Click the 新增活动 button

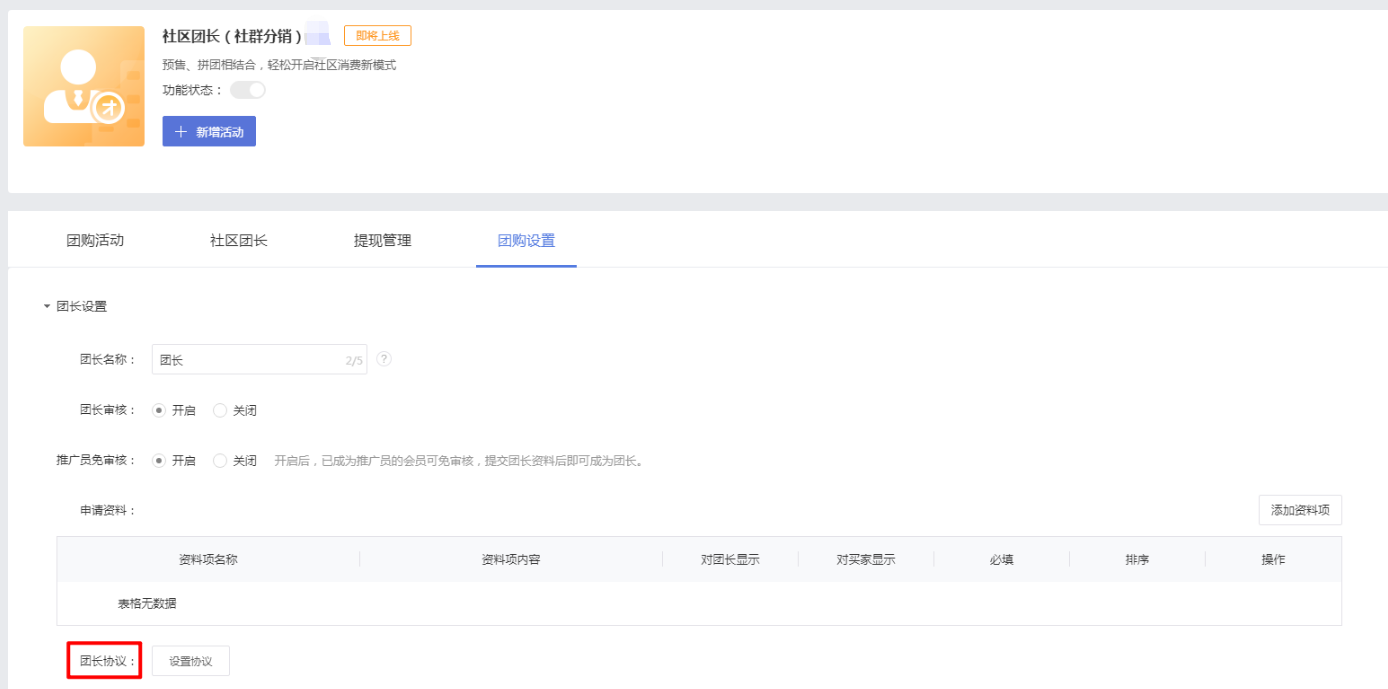209,131
